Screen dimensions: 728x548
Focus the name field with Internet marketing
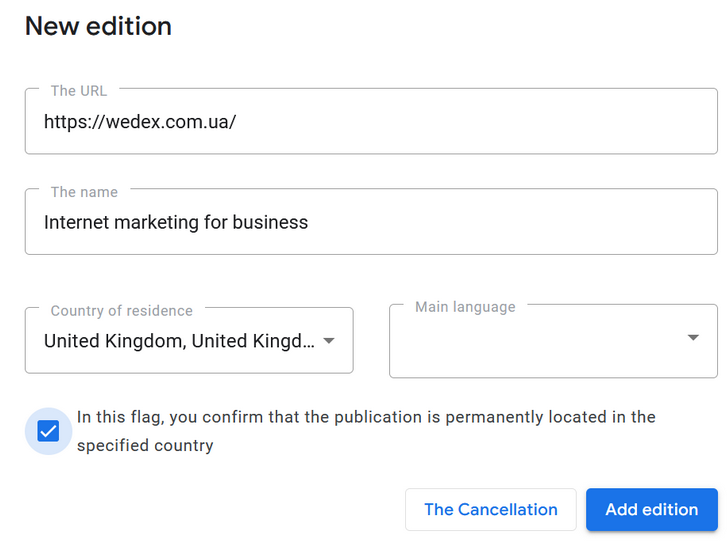tap(371, 222)
